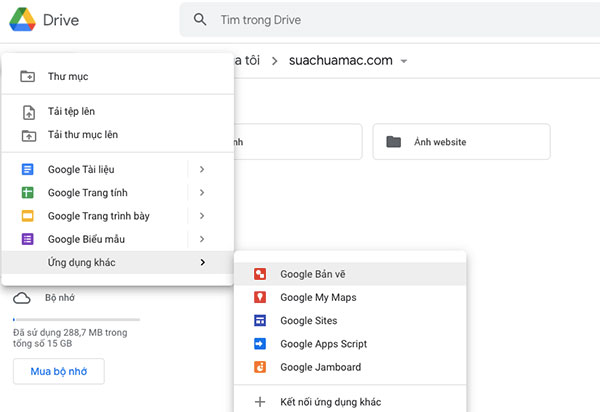Viewport: 600px width, 412px height.
Task: Go to parent breadcrumb ending in tôi
Action: [x=247, y=60]
